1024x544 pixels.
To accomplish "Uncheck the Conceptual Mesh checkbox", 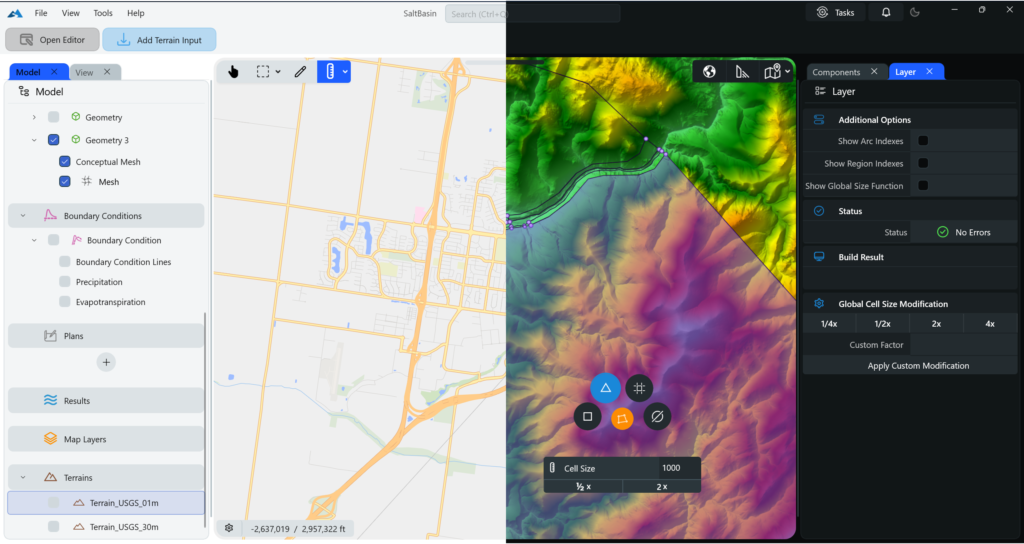I will click(65, 162).
